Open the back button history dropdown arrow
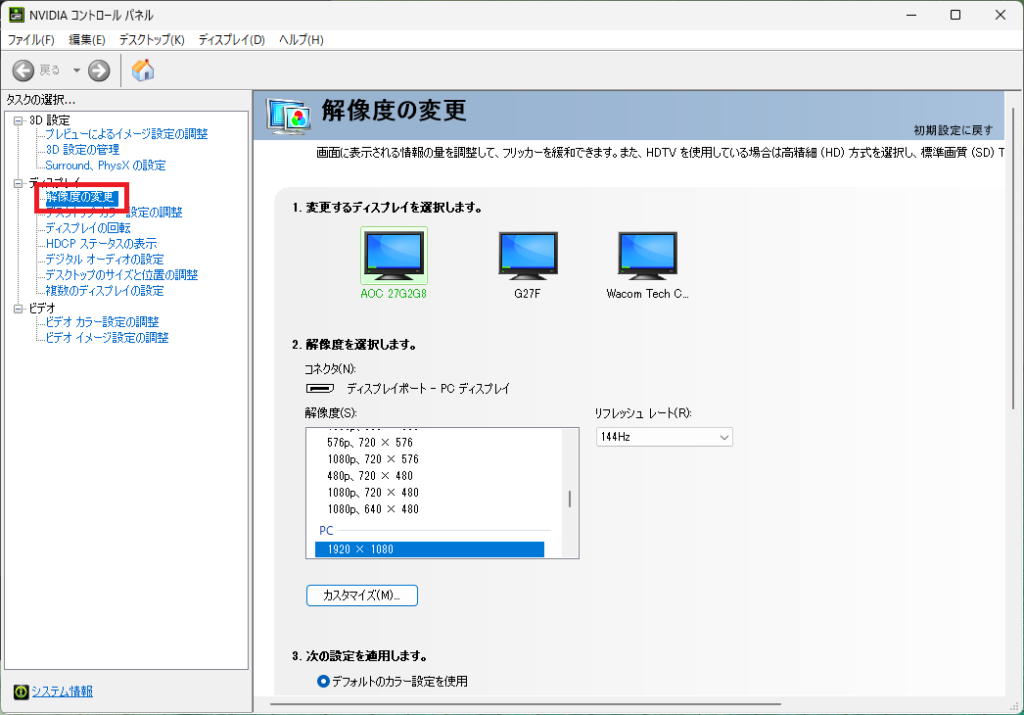This screenshot has height=715, width=1024. [76, 70]
